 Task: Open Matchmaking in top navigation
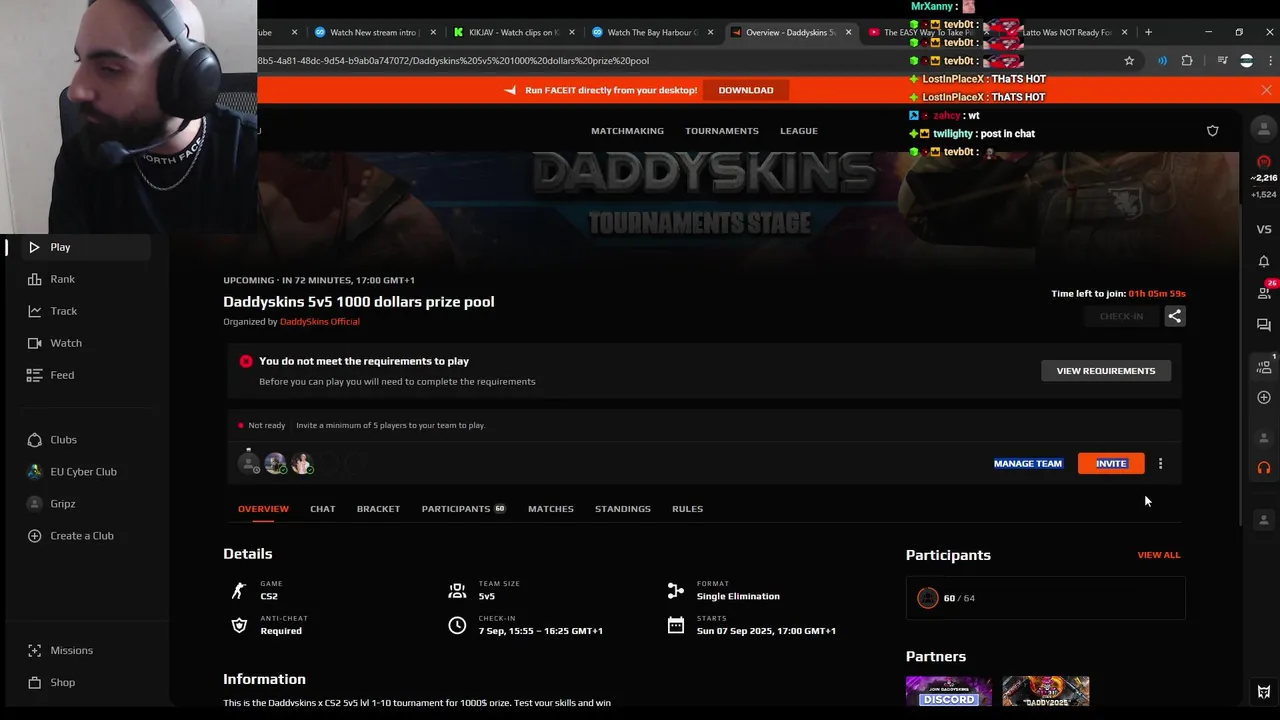[627, 131]
